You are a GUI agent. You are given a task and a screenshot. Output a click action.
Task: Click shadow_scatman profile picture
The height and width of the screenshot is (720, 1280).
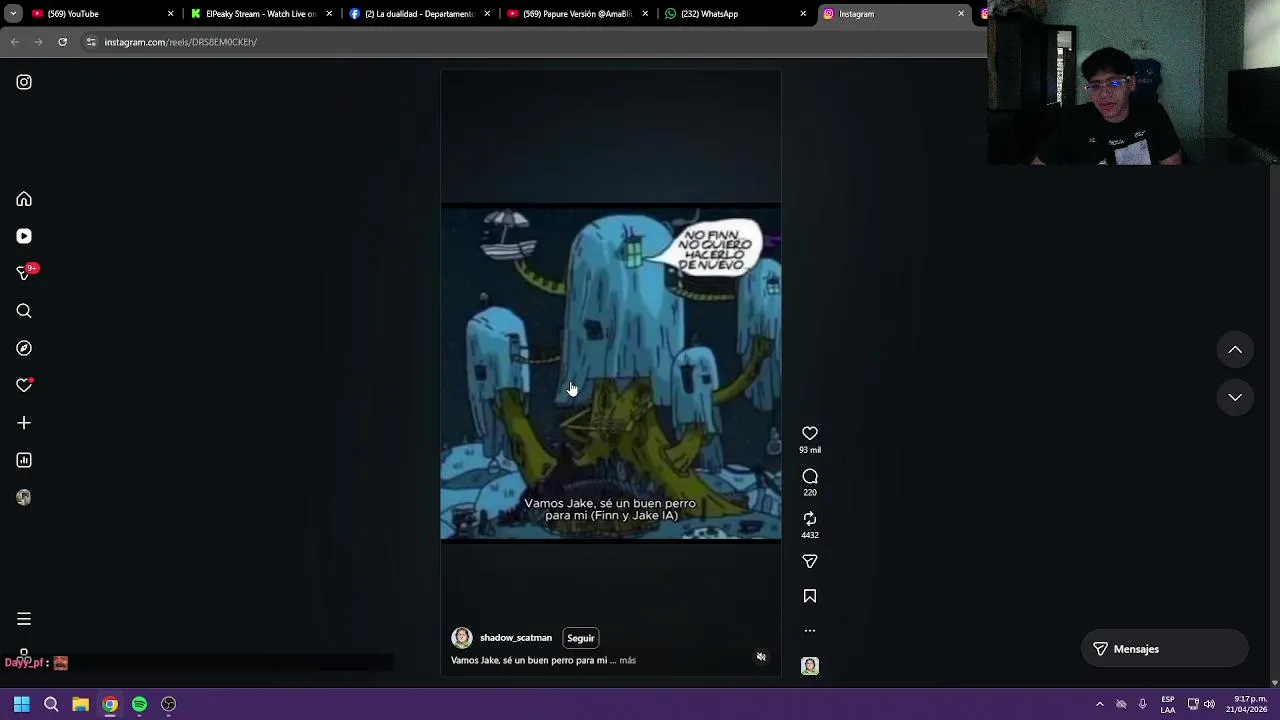point(462,638)
